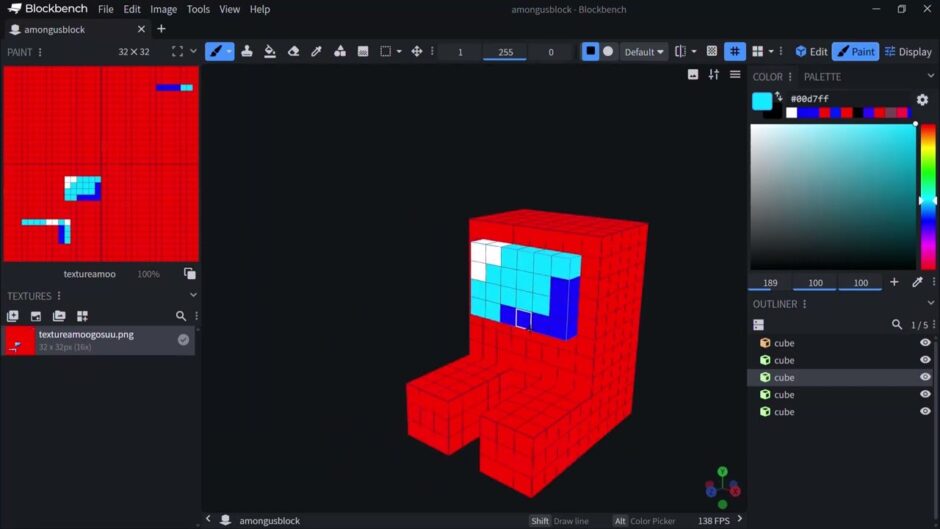Pick the Color Picker eyedropper tool
Viewport: 940px width, 529px height.
pos(316,51)
